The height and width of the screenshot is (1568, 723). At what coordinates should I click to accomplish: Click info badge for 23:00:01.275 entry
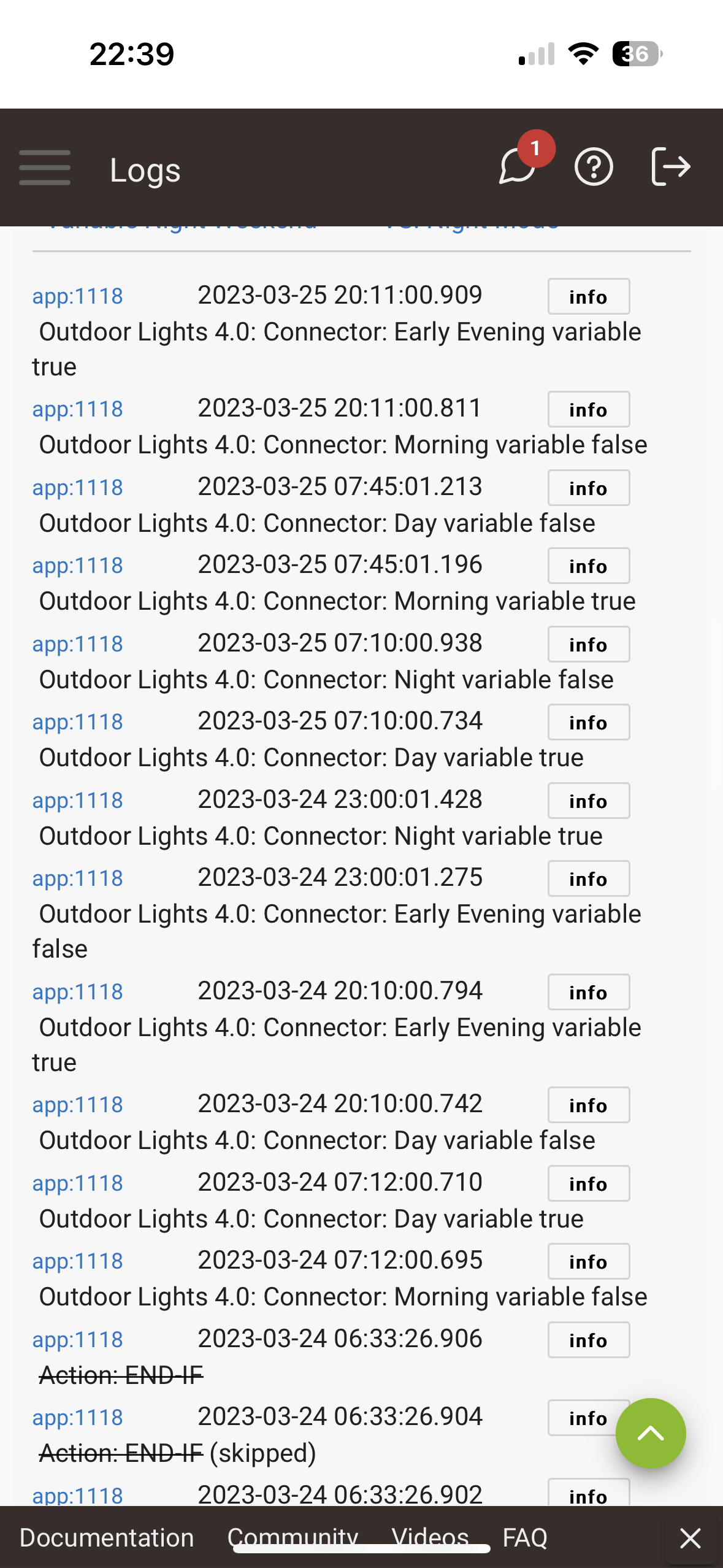(588, 878)
